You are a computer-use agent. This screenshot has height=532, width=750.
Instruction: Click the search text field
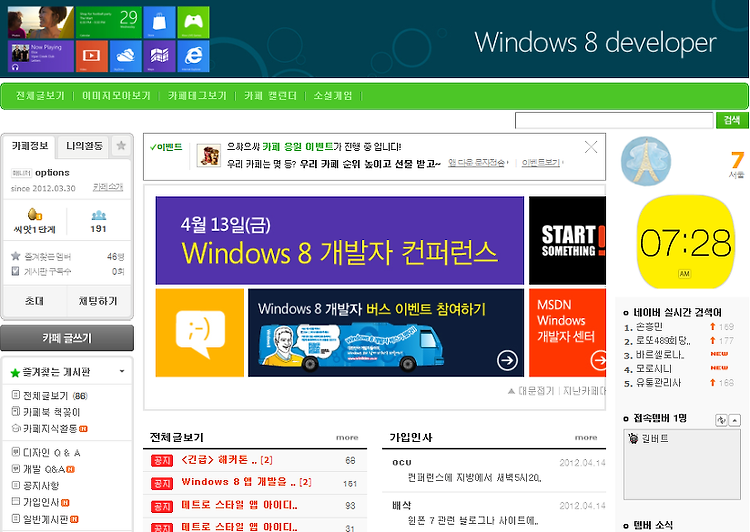(x=614, y=121)
